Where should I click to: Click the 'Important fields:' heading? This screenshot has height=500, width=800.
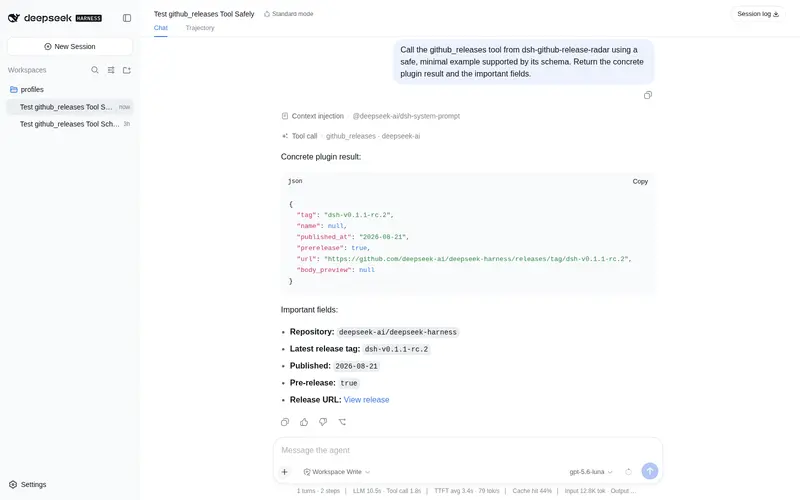[x=309, y=310]
